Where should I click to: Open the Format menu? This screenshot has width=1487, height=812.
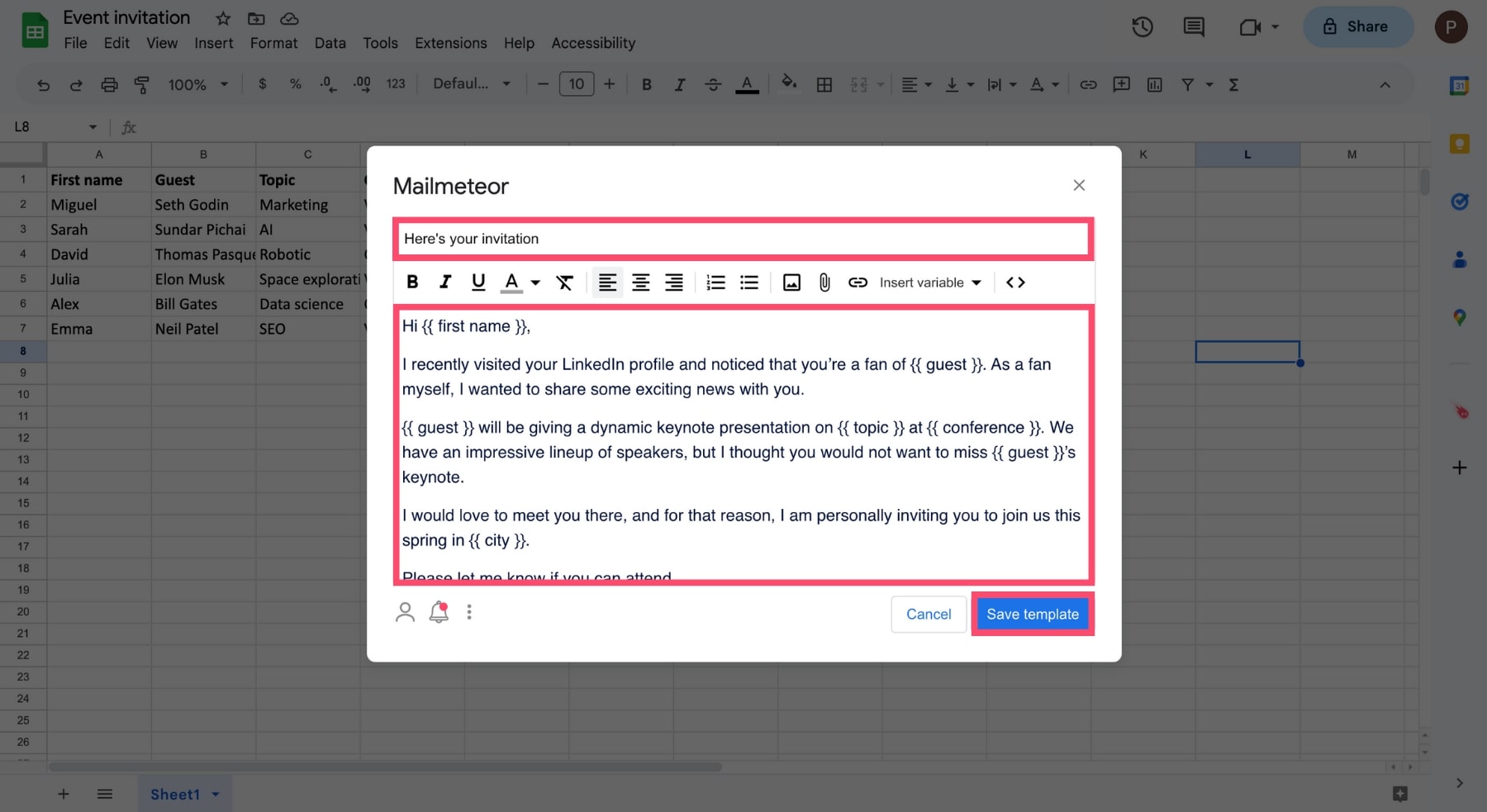coord(273,43)
